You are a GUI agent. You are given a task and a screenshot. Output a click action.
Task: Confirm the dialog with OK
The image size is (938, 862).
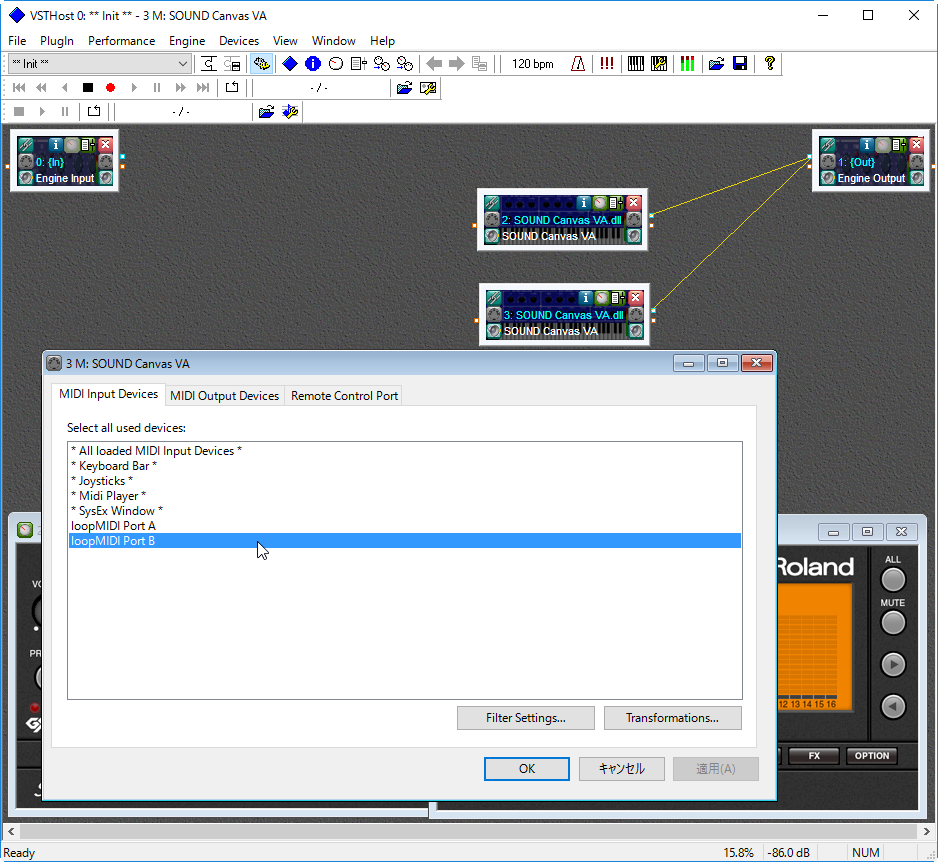pos(526,769)
